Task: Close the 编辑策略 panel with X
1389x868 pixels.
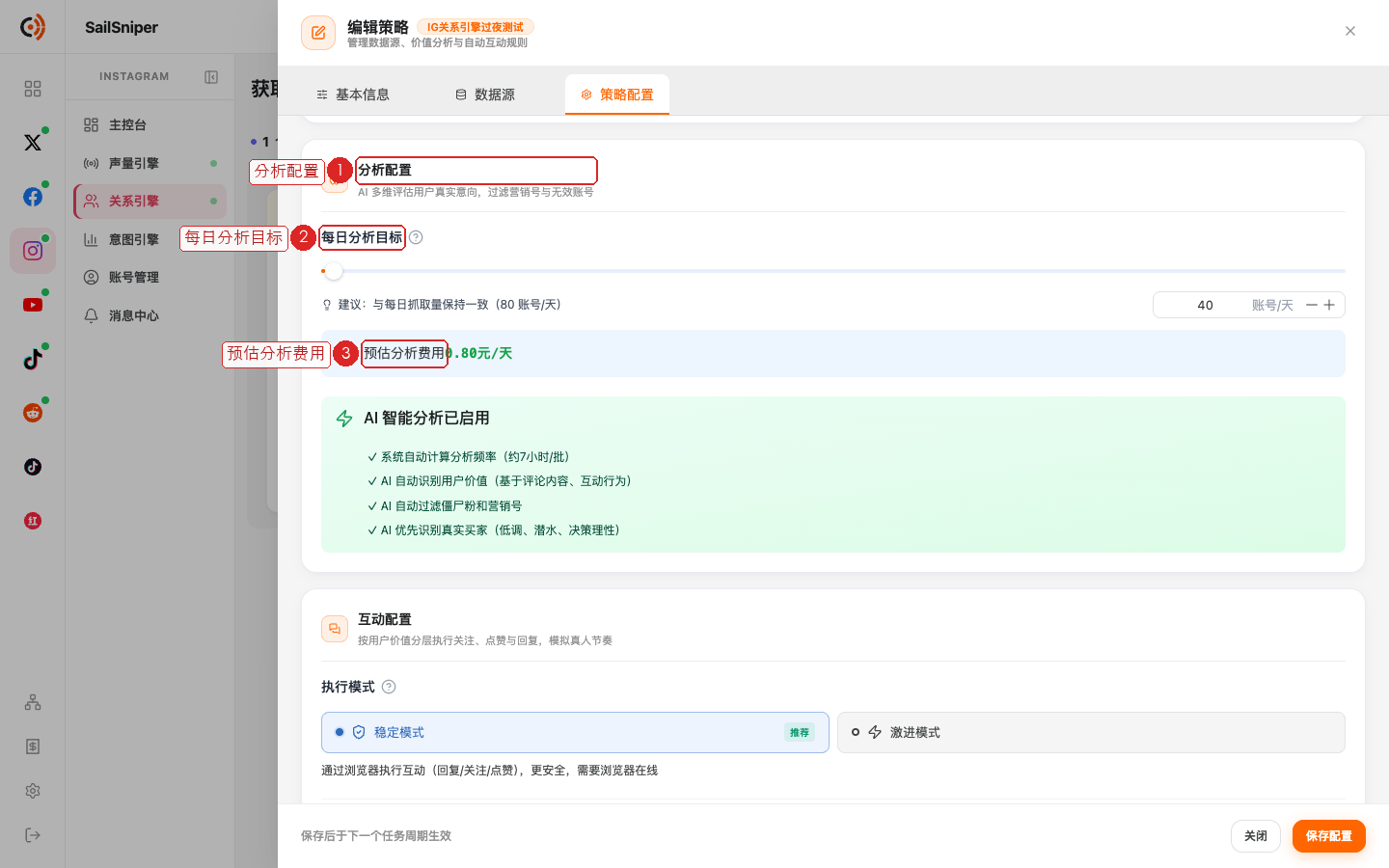Action: 1350,31
